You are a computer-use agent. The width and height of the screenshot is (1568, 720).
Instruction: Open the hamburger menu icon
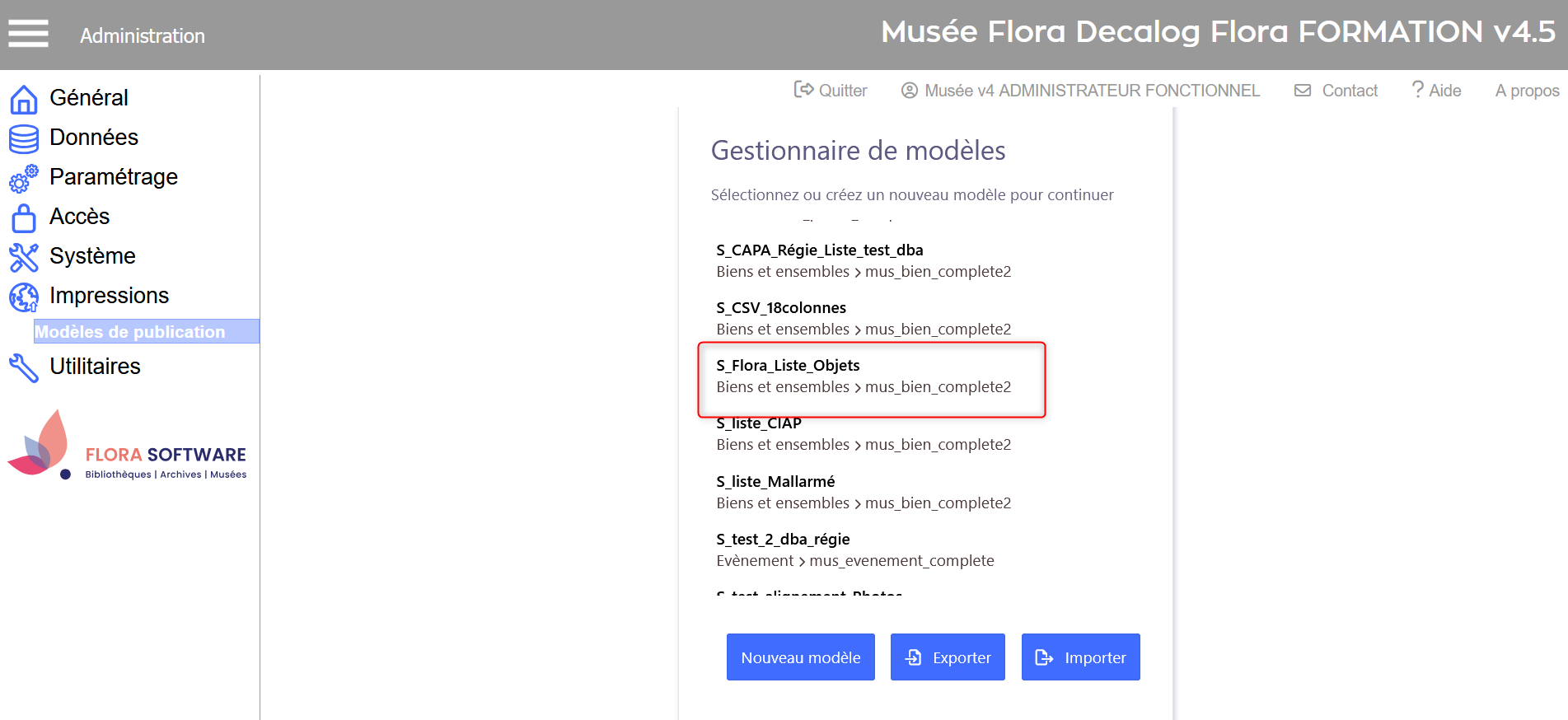click(x=28, y=34)
